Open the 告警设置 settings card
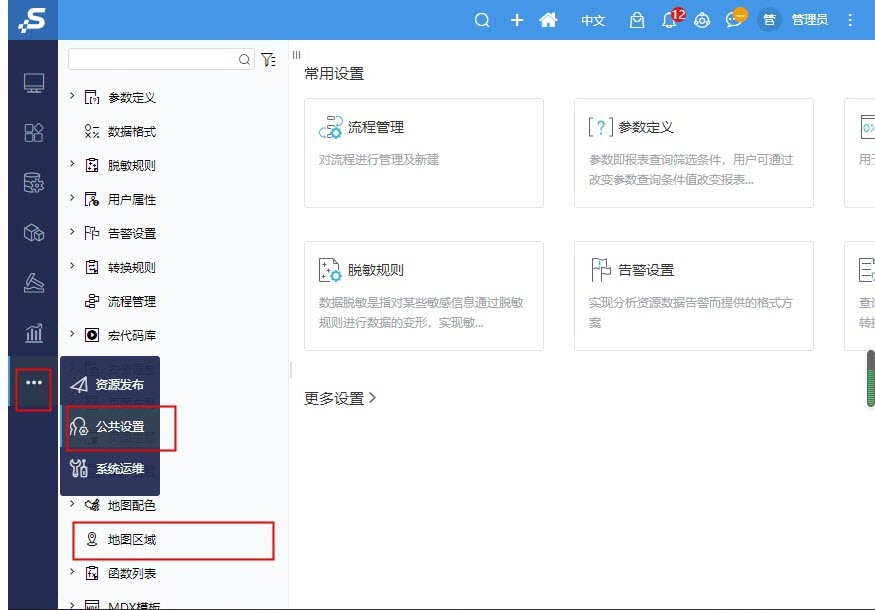This screenshot has width=875, height=610. [x=694, y=296]
